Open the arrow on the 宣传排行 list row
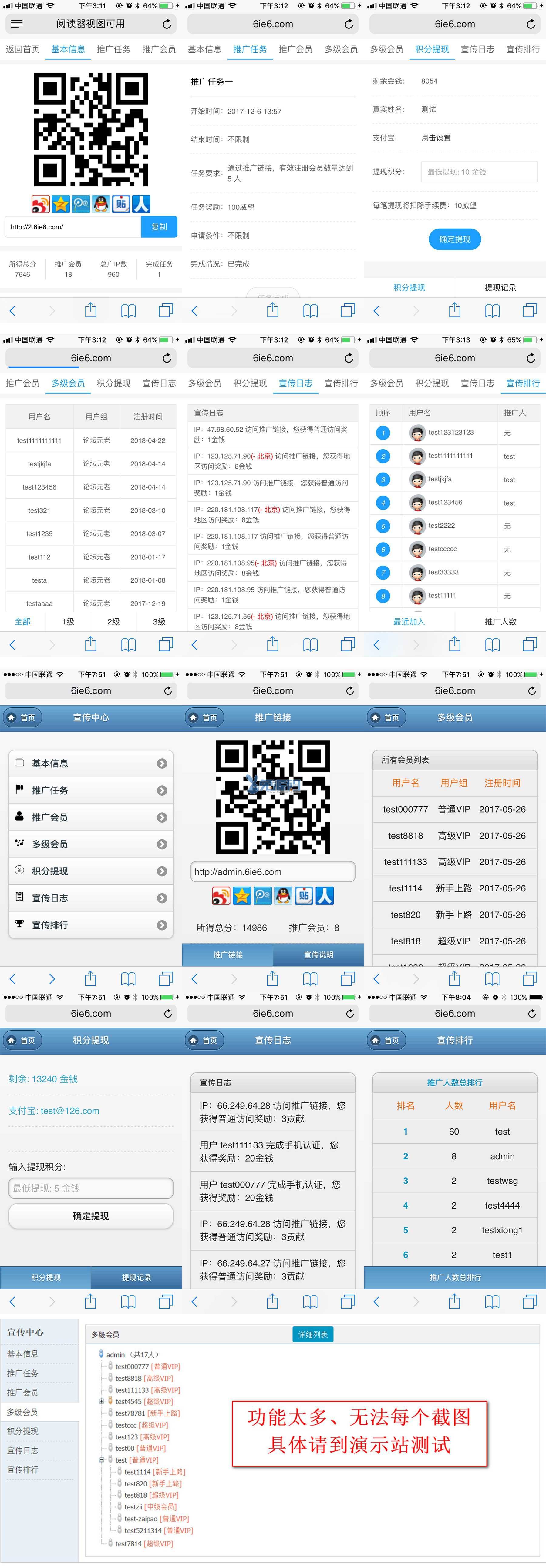 pos(162,924)
